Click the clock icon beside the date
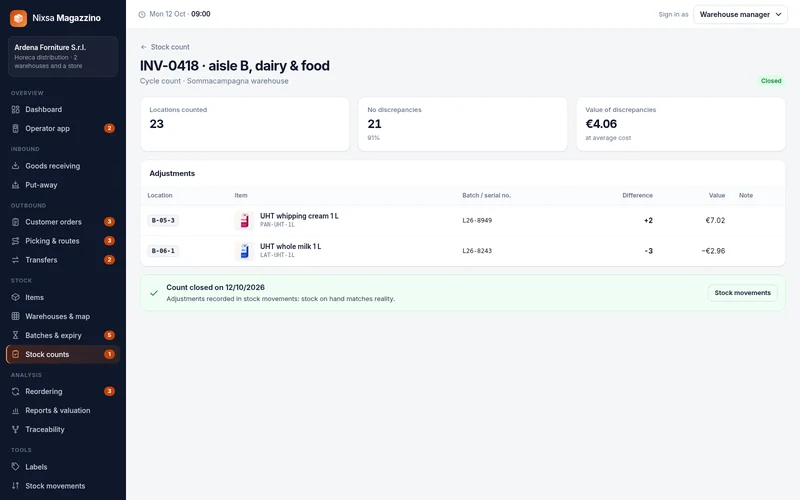This screenshot has width=800, height=500. [142, 14]
